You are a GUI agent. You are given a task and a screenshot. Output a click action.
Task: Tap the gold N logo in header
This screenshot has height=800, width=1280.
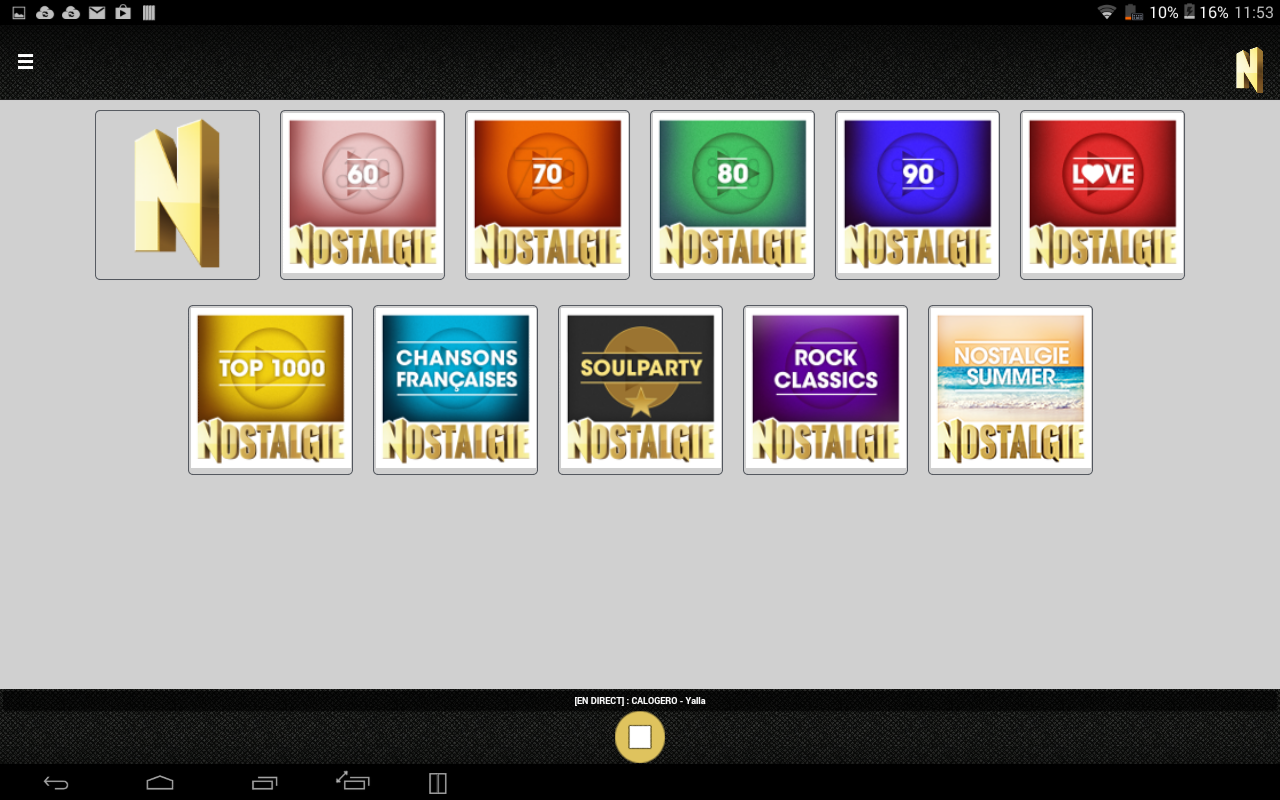pyautogui.click(x=1249, y=70)
